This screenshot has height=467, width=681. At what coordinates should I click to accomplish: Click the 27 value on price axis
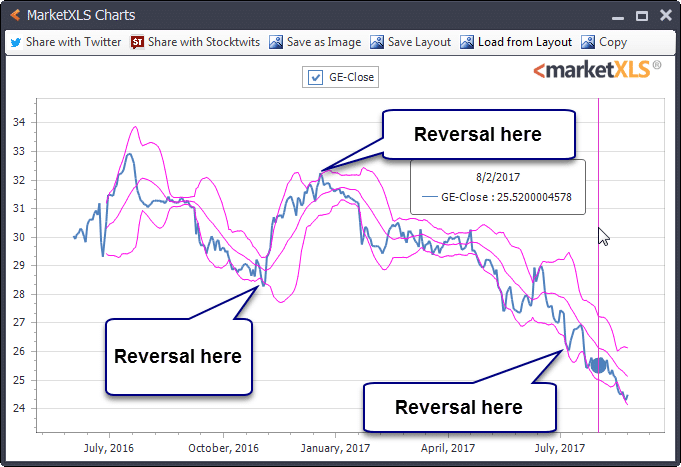[x=19, y=322]
